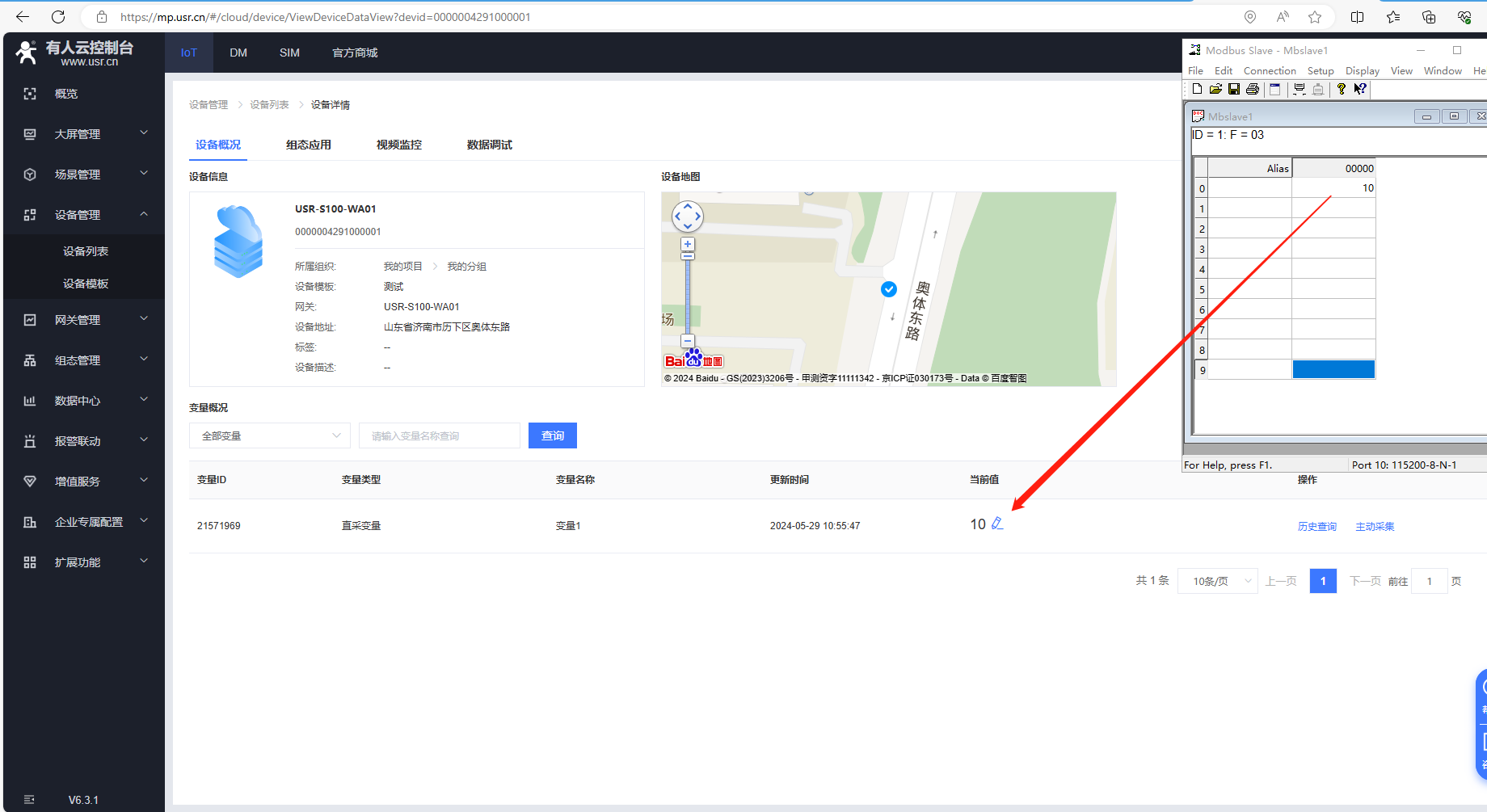Open the Connection menu in Modbus Slave
This screenshot has height=812, width=1487.
click(x=1269, y=71)
